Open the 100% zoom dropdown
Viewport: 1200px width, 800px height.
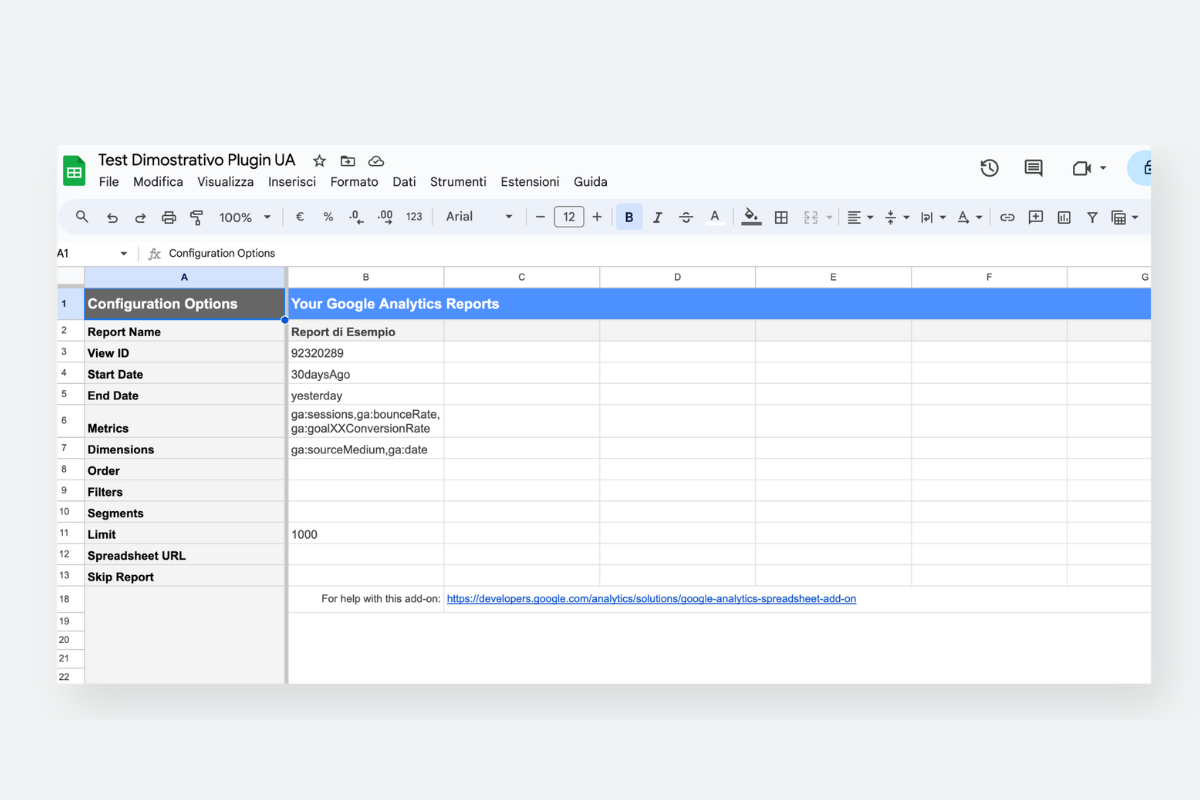click(x=245, y=217)
